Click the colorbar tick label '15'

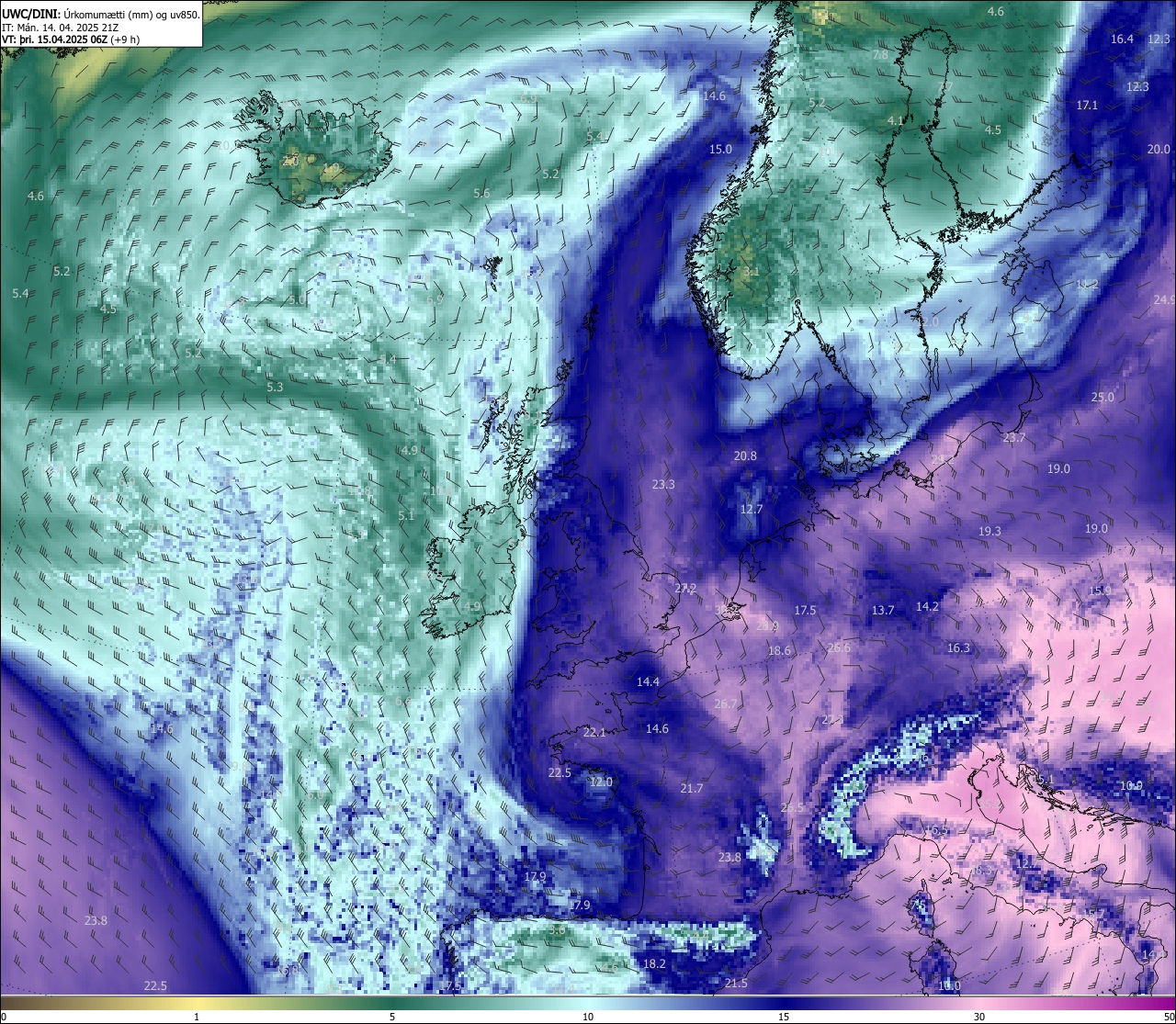click(x=784, y=1017)
